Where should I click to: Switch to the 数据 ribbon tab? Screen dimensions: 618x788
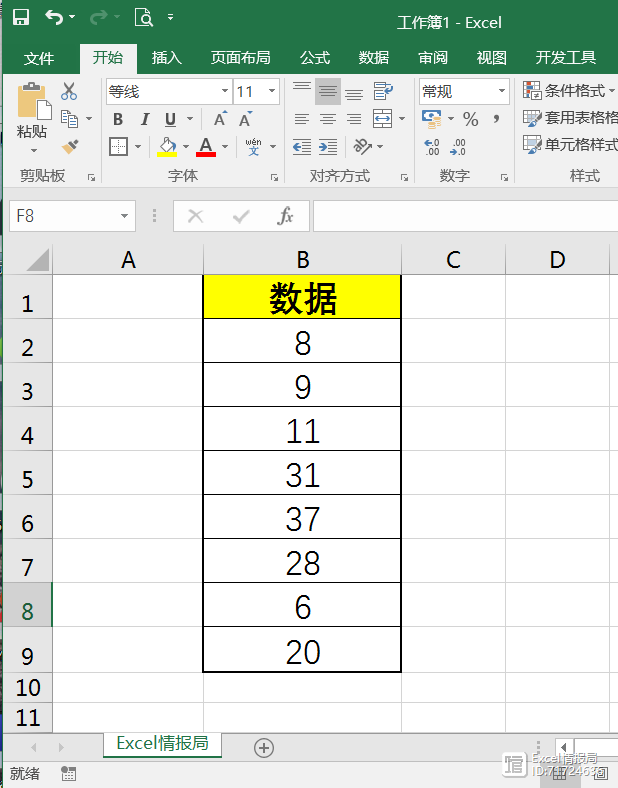[374, 58]
